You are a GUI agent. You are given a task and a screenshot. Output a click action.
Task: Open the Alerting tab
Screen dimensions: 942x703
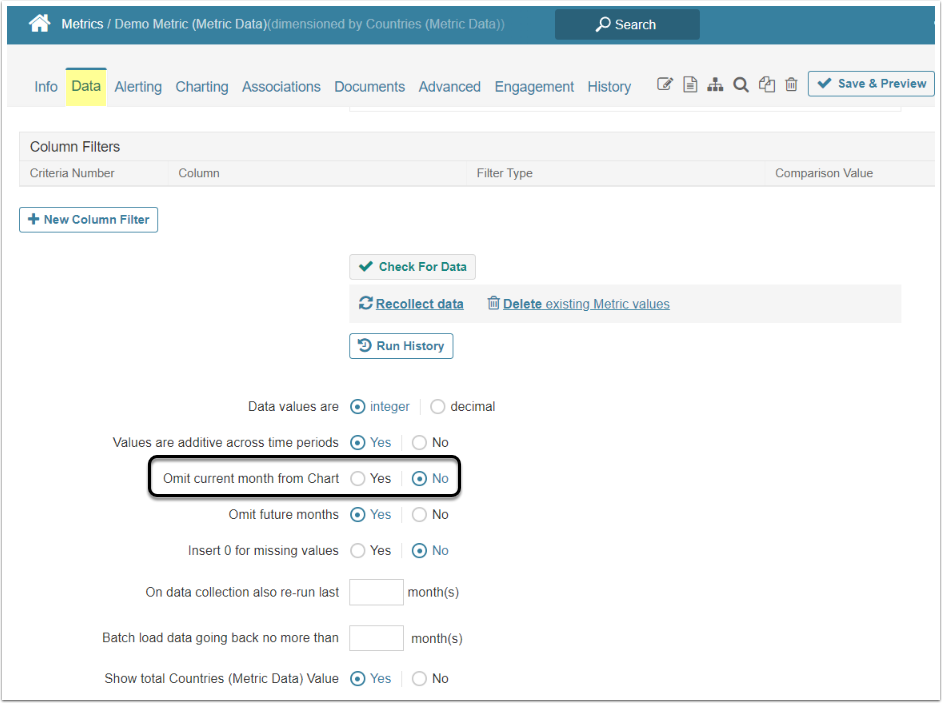138,87
